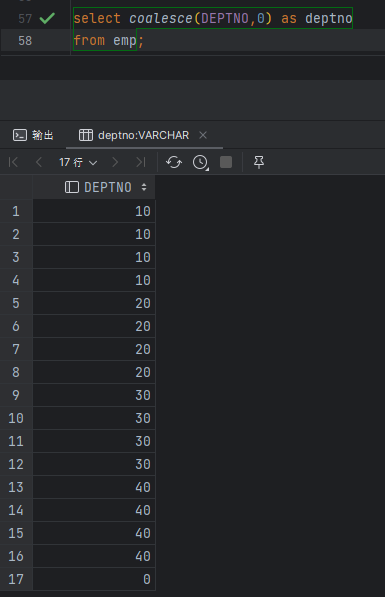Go to the next page arrow
This screenshot has width=385, height=597.
pyautogui.click(x=115, y=163)
